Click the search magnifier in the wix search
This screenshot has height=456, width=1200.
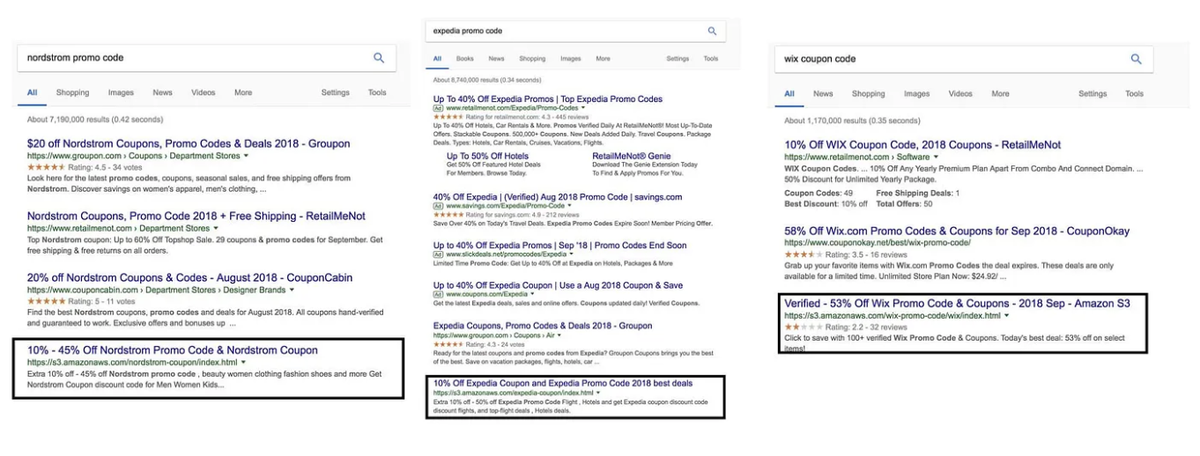[1136, 59]
